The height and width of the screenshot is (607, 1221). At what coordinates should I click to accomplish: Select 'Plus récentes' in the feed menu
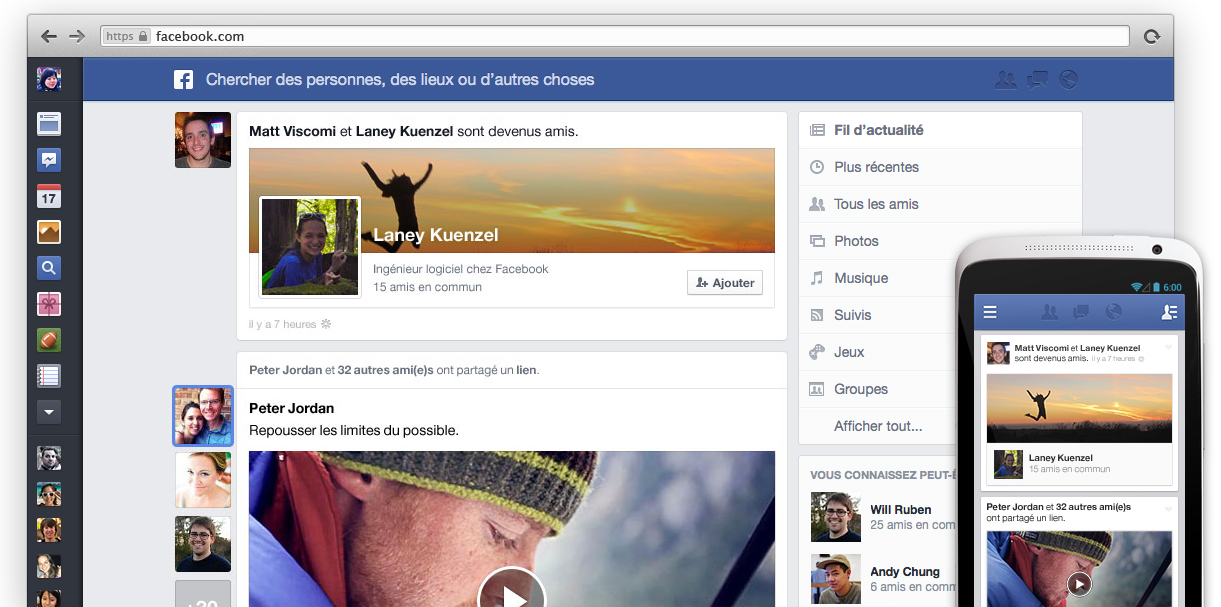tap(876, 167)
